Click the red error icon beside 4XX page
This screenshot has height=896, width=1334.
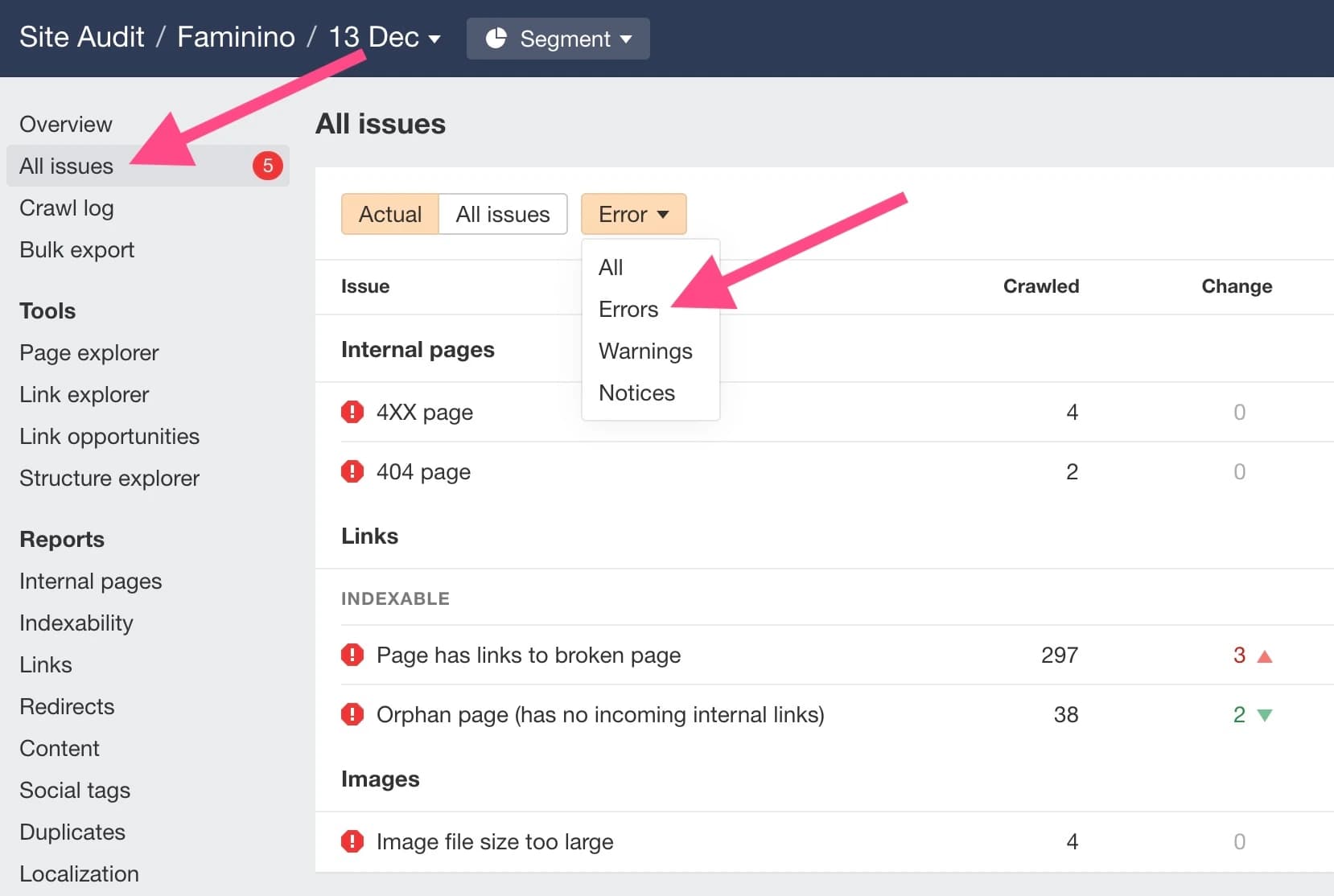[352, 412]
